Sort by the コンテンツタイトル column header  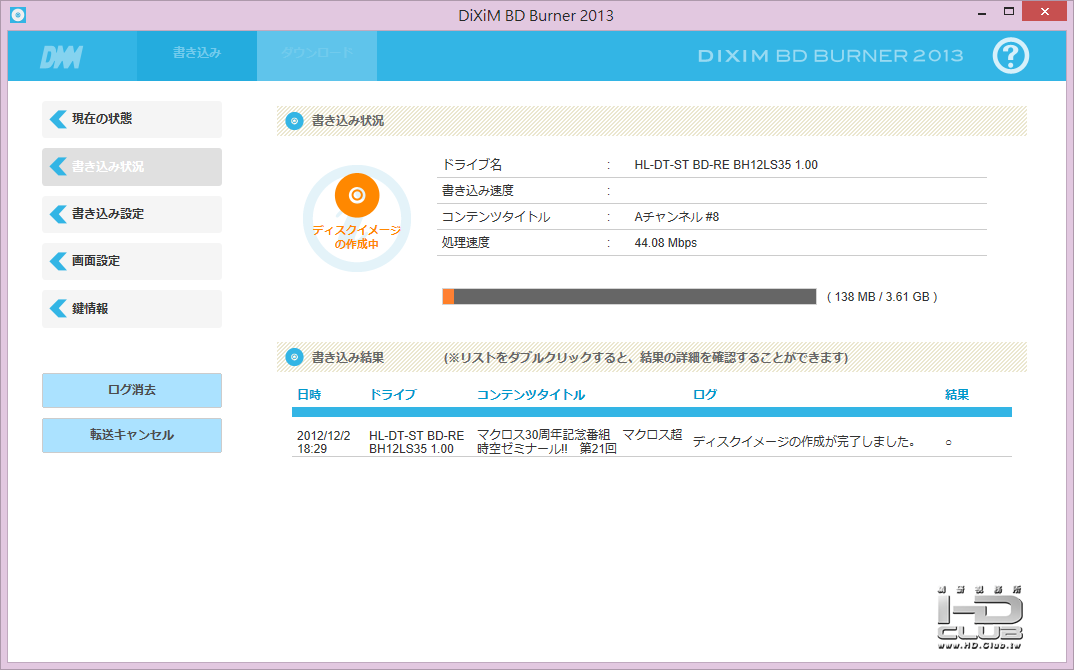click(x=531, y=395)
